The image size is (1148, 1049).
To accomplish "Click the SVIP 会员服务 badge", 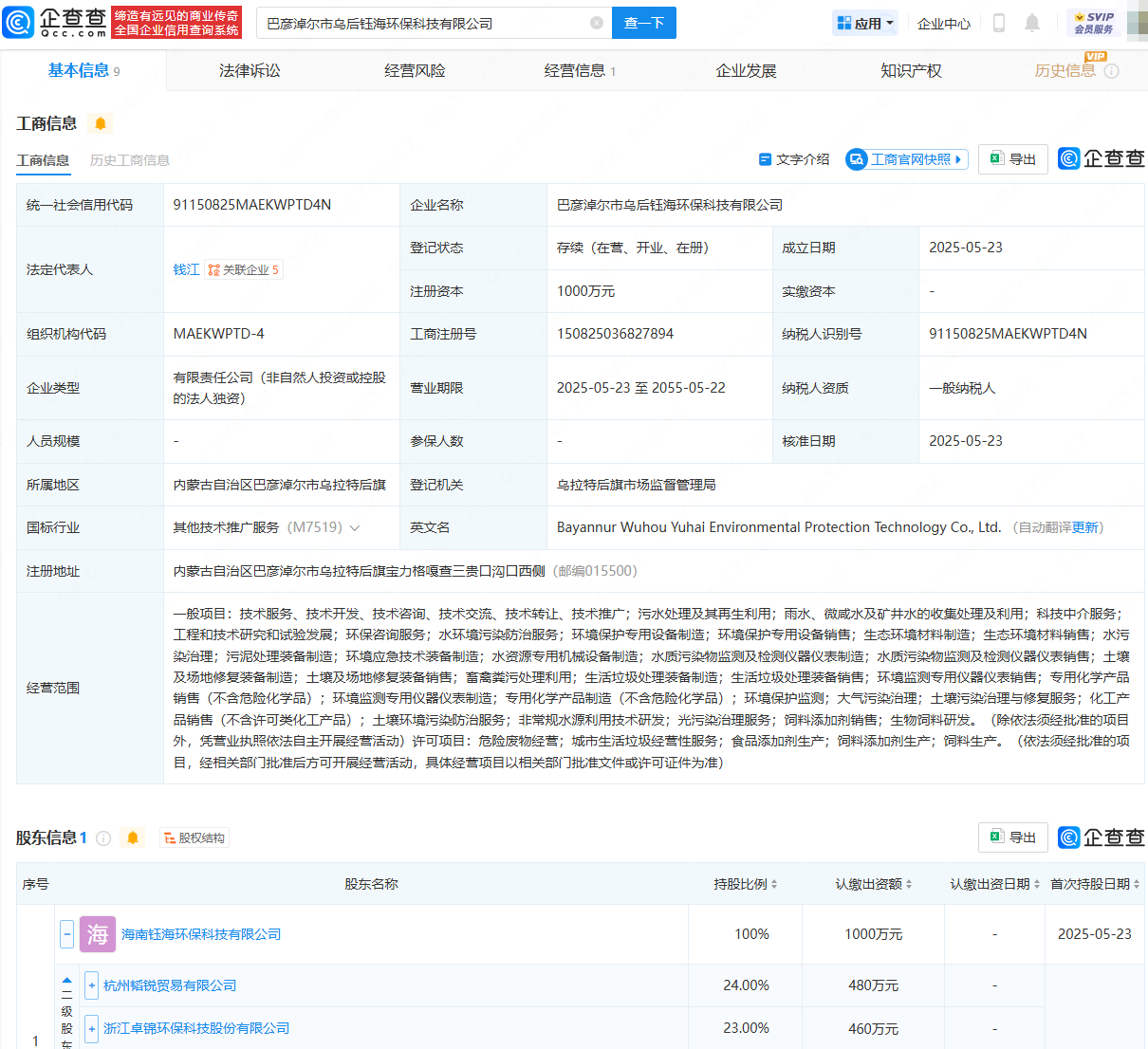I will point(1094,23).
